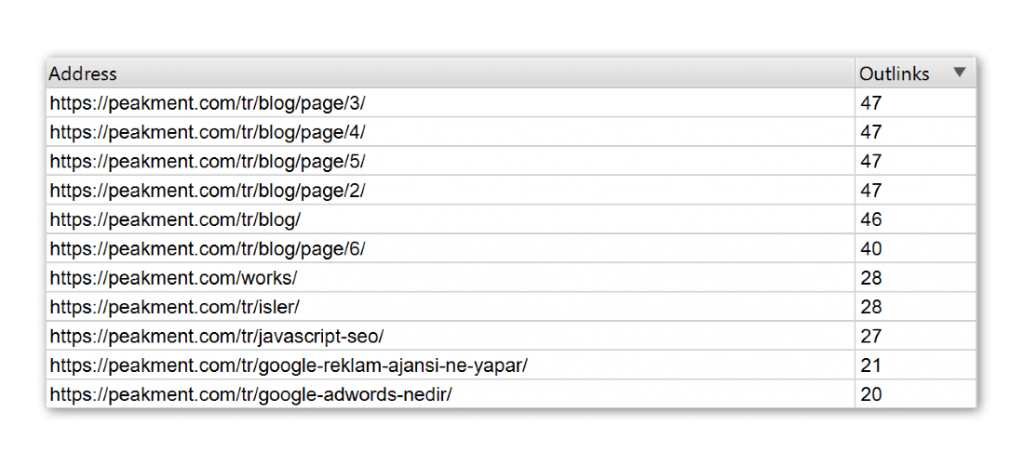
Task: Select the peakment.com/tr/isler/ address row
Action: coord(175,307)
